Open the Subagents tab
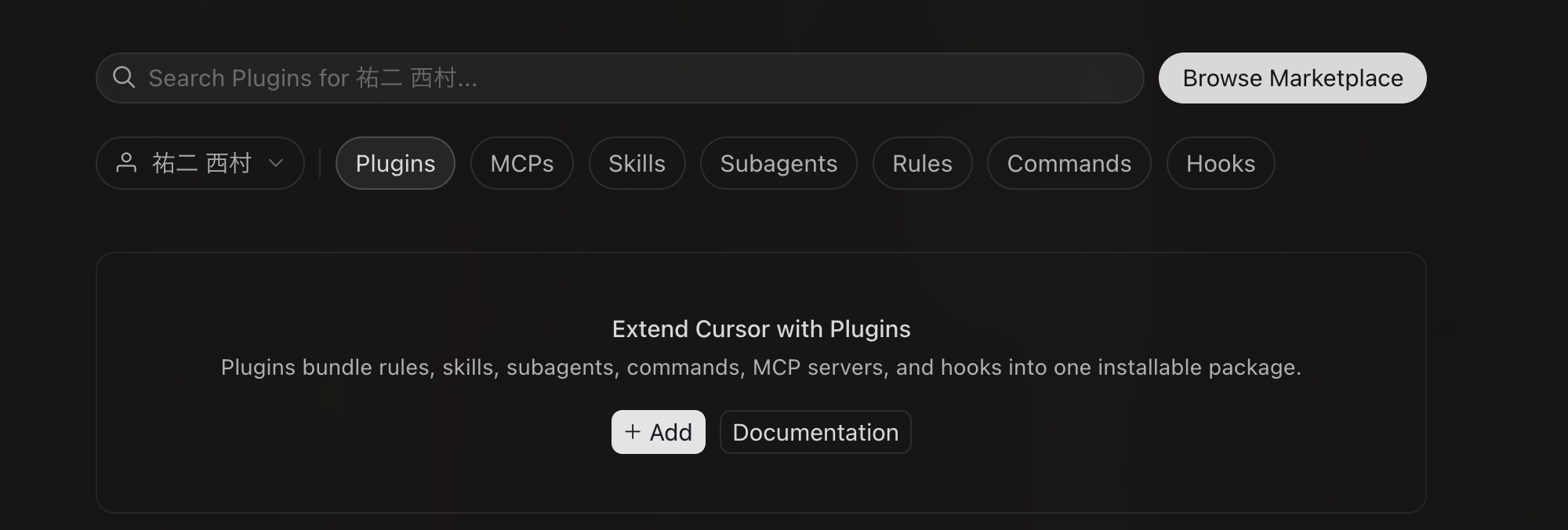The image size is (1568, 530). (779, 163)
